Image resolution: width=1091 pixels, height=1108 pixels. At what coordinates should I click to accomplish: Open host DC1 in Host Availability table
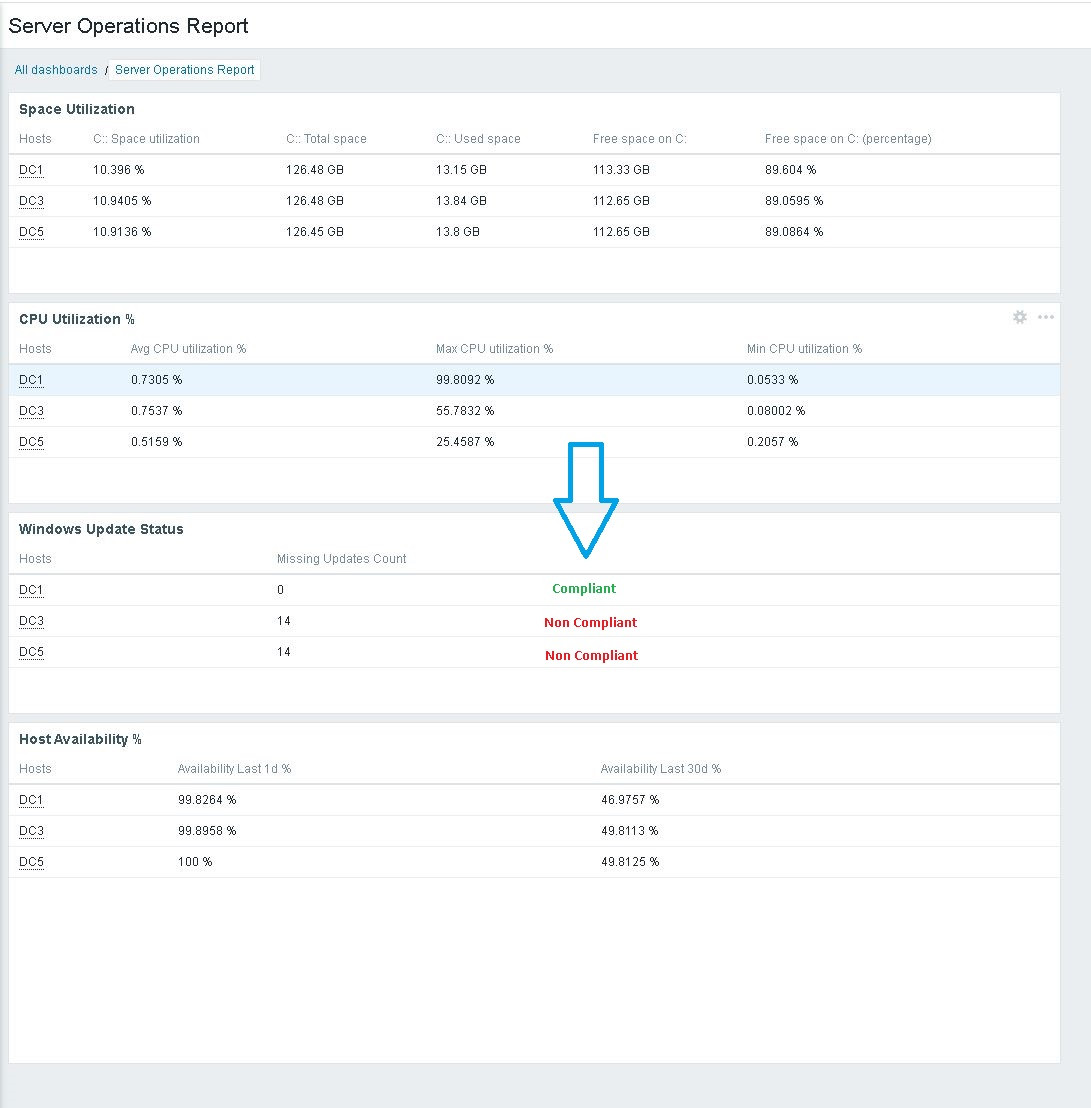tap(30, 800)
